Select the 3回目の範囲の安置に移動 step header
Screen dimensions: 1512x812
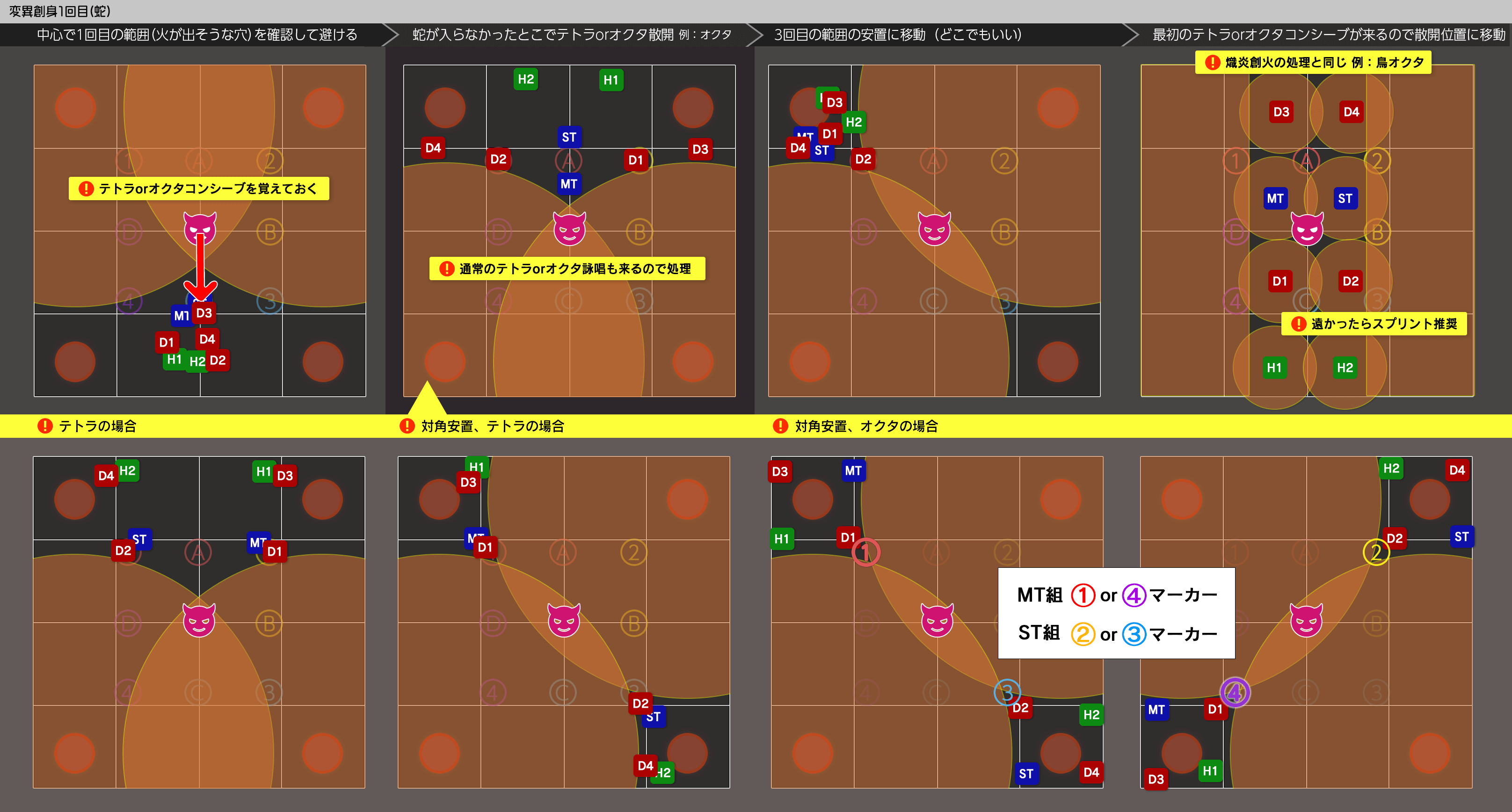pos(897,35)
